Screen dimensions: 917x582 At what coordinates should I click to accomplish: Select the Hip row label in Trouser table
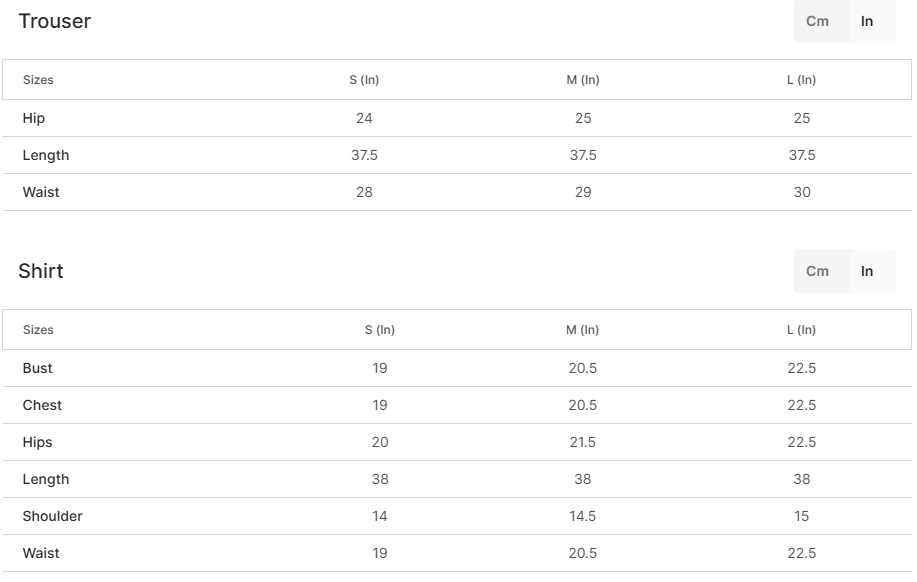coord(34,118)
